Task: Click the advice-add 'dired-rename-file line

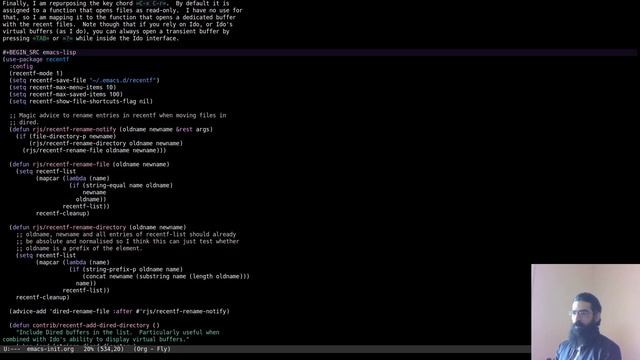Action: [120, 311]
